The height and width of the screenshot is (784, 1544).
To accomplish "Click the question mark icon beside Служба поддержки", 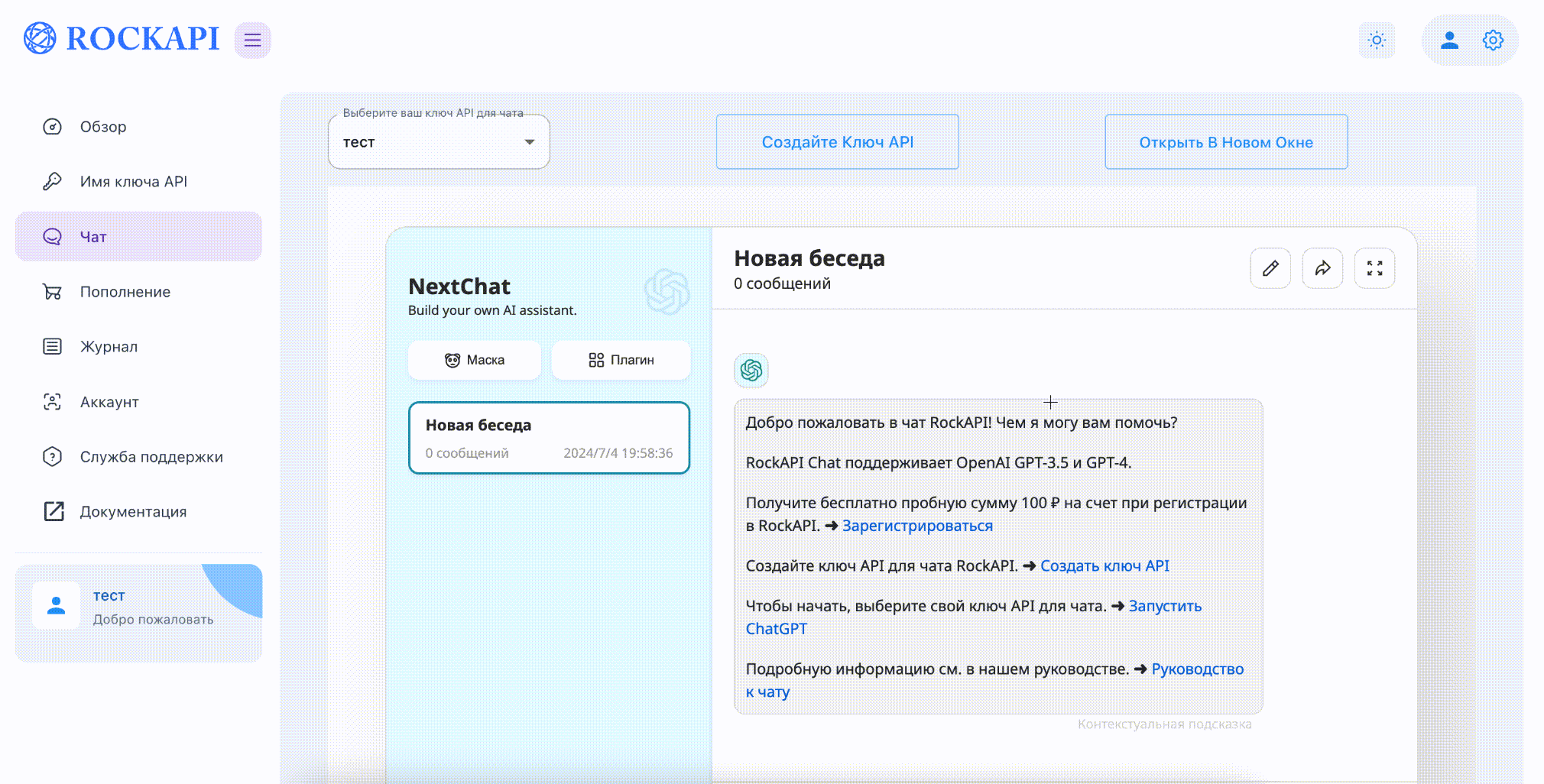I will click(52, 457).
